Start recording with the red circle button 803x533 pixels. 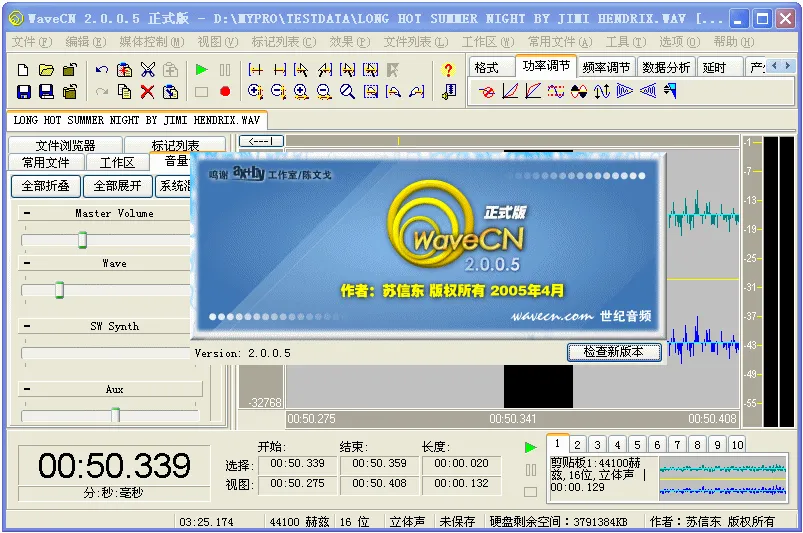(225, 92)
